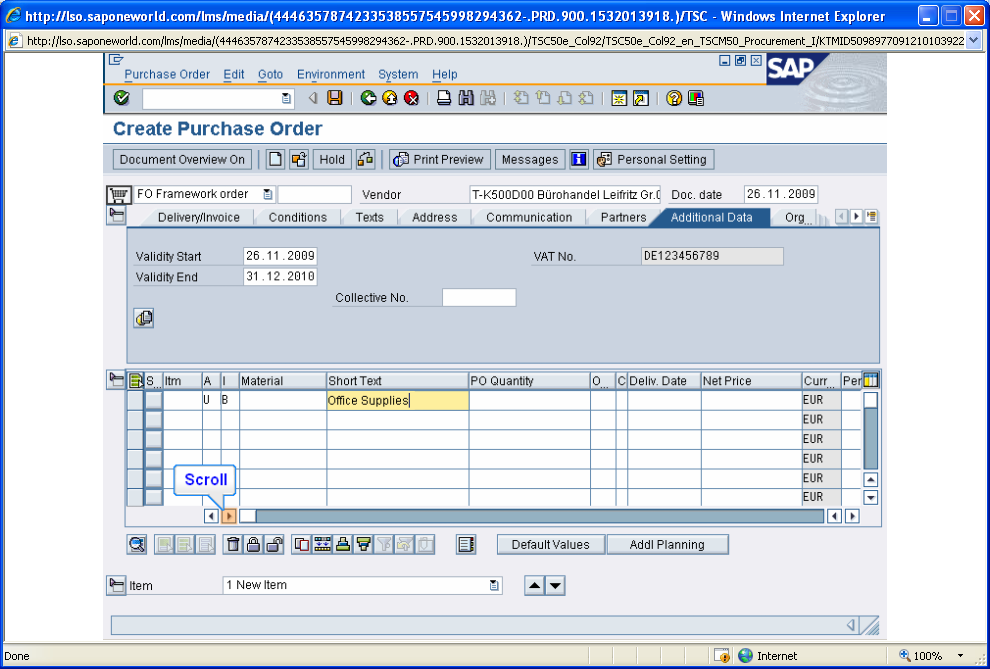Collapse item detail using expander left of Item
The width and height of the screenshot is (990, 669).
[x=116, y=585]
